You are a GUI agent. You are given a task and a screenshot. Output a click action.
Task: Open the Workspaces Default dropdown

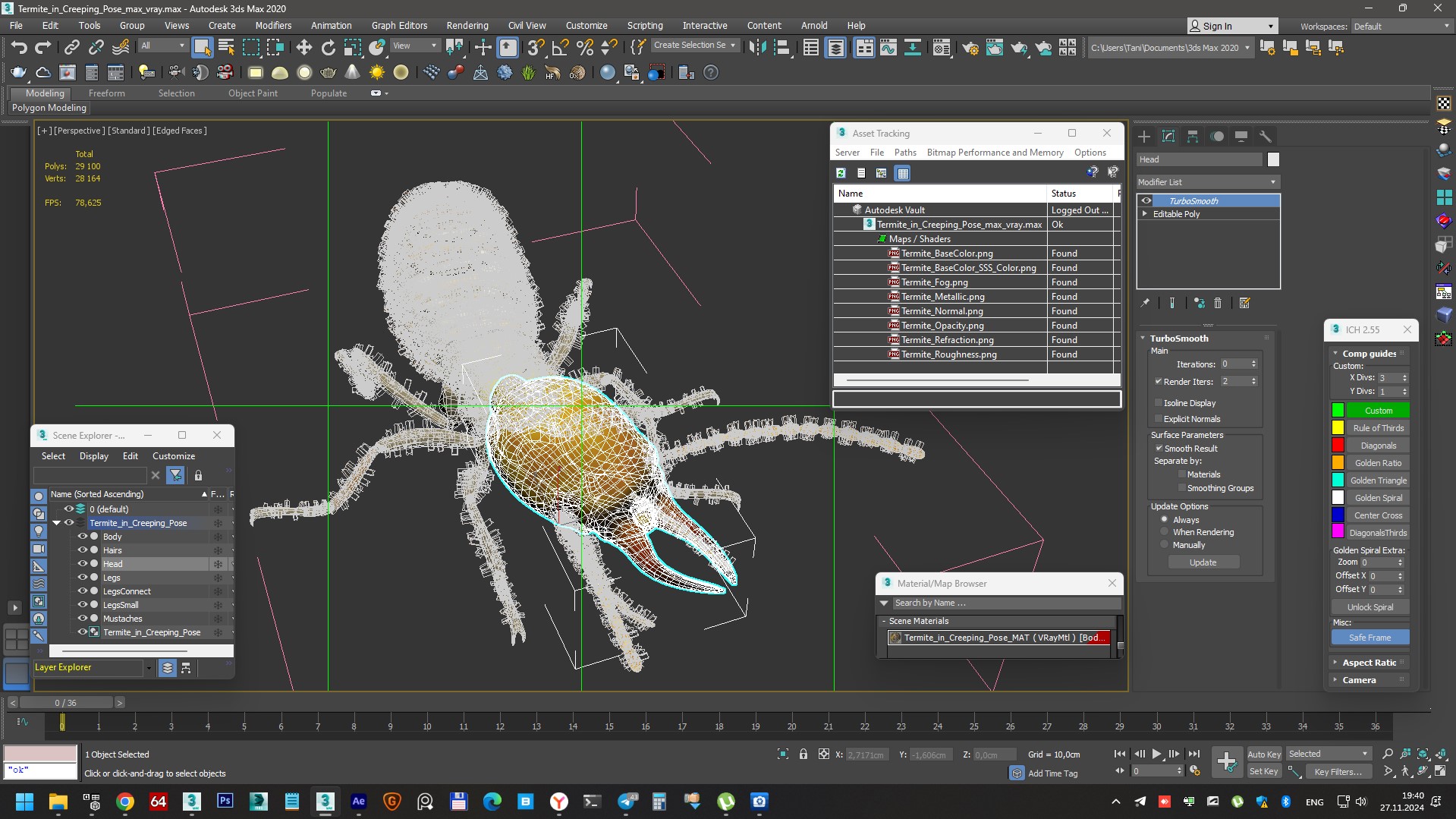click(1401, 26)
